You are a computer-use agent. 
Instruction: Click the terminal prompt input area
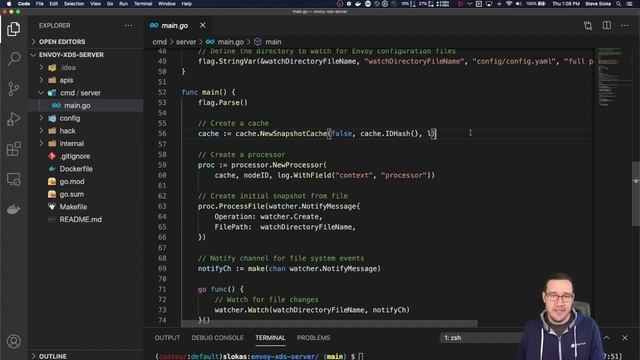[361, 356]
